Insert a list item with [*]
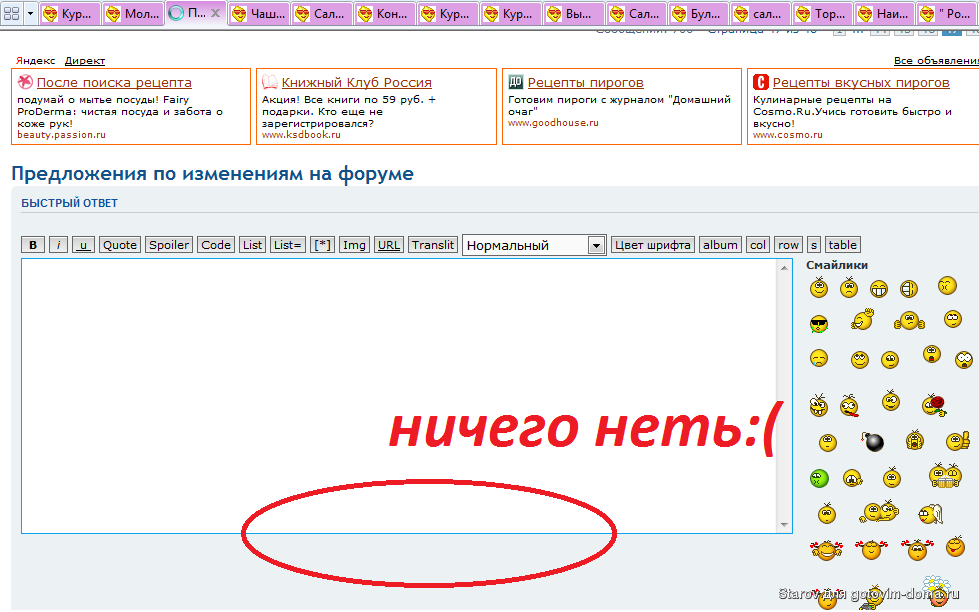Viewport: 979px width, 612px height. point(322,245)
